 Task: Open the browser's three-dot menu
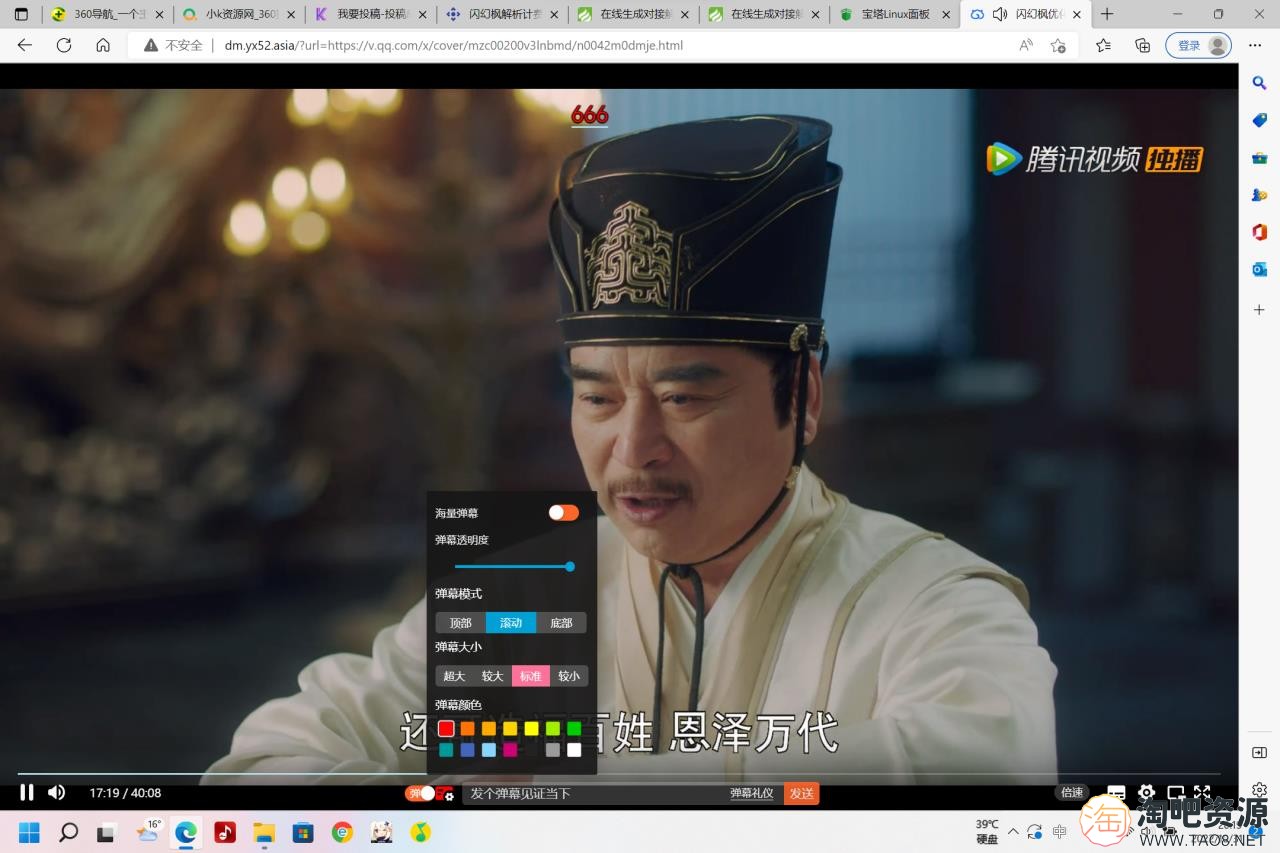[x=1255, y=45]
